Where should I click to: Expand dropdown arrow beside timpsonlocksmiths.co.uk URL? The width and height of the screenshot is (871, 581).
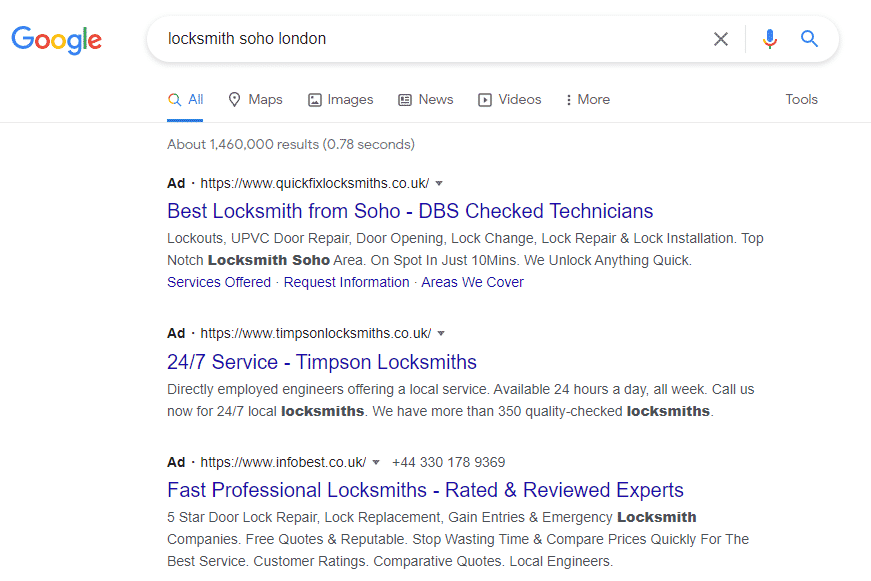[x=441, y=334]
